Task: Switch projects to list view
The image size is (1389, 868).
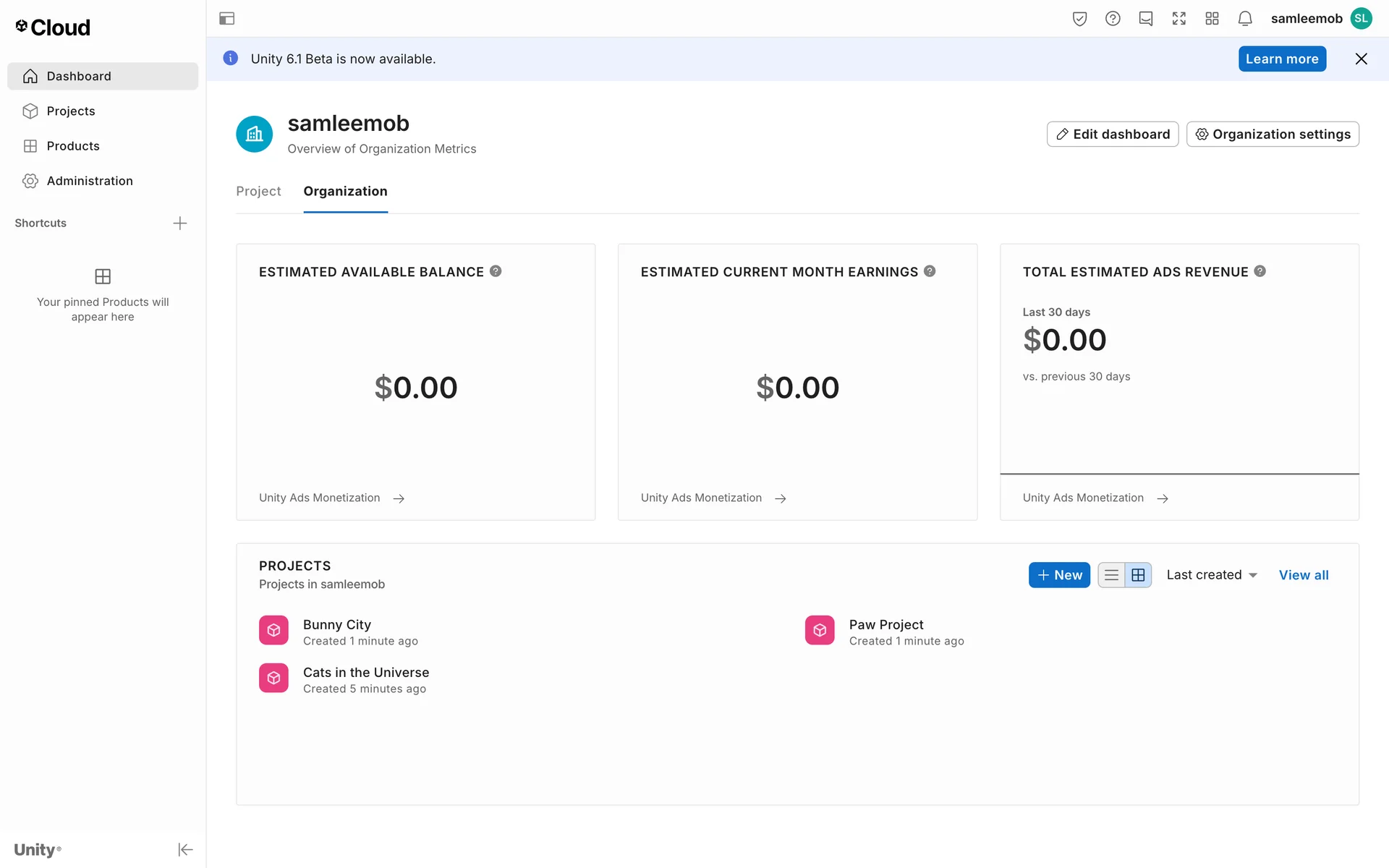Action: (1112, 575)
